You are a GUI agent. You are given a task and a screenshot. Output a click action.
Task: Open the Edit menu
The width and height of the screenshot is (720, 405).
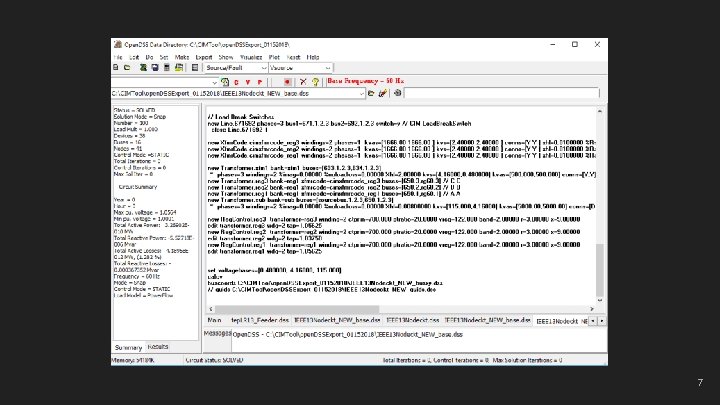[134, 57]
